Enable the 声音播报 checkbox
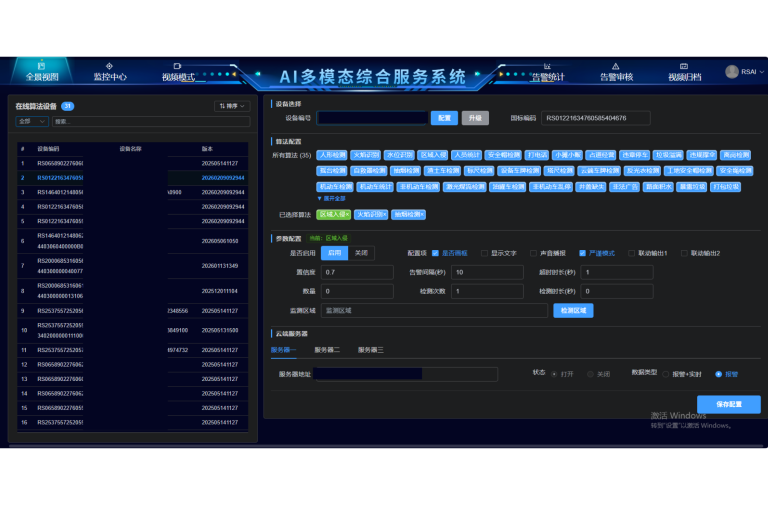The width and height of the screenshot is (768, 512). 533,253
